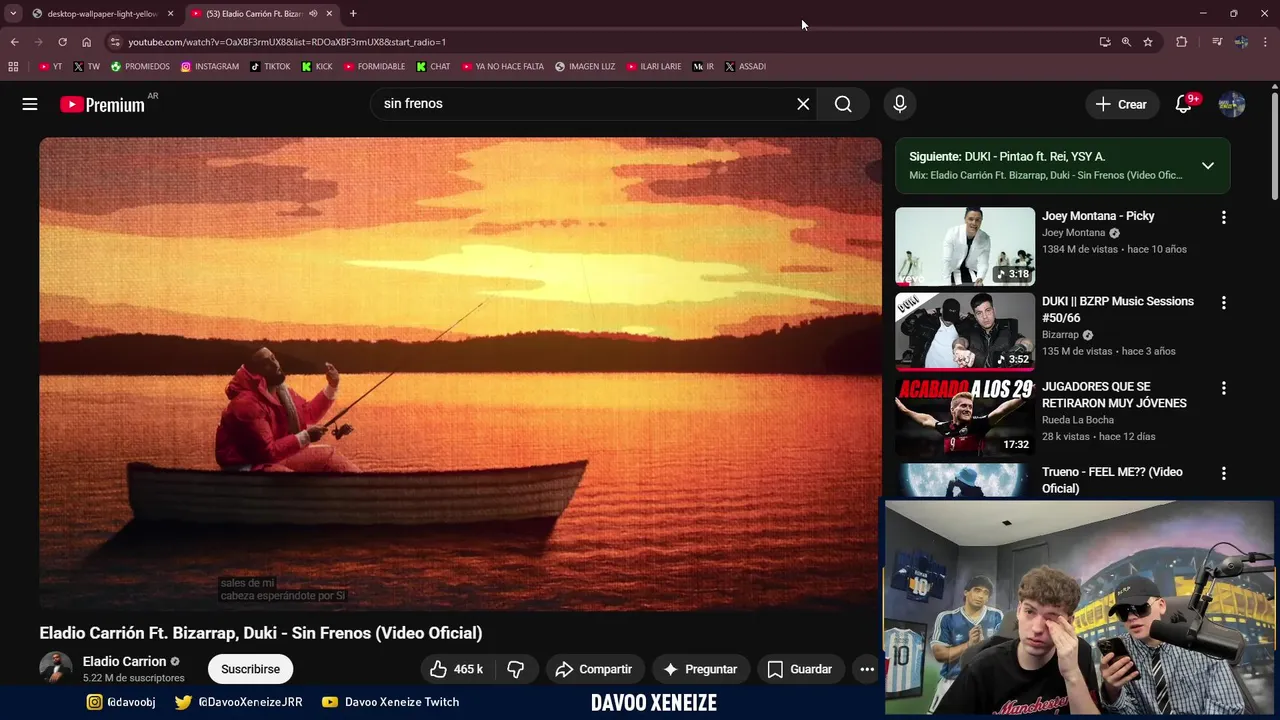The height and width of the screenshot is (720, 1280).
Task: Open the TIKTOK bookmark
Action: click(x=270, y=67)
